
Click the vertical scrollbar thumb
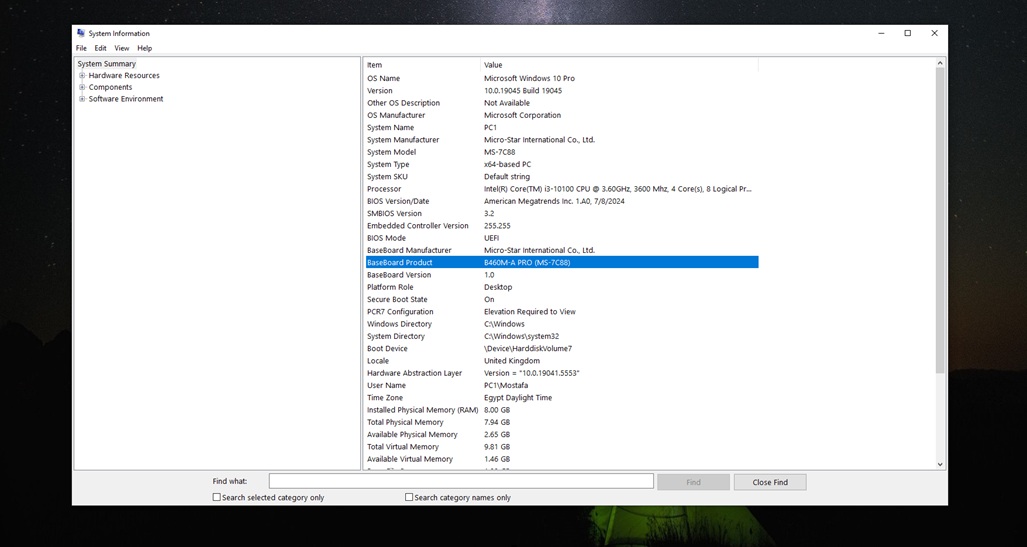(x=941, y=221)
